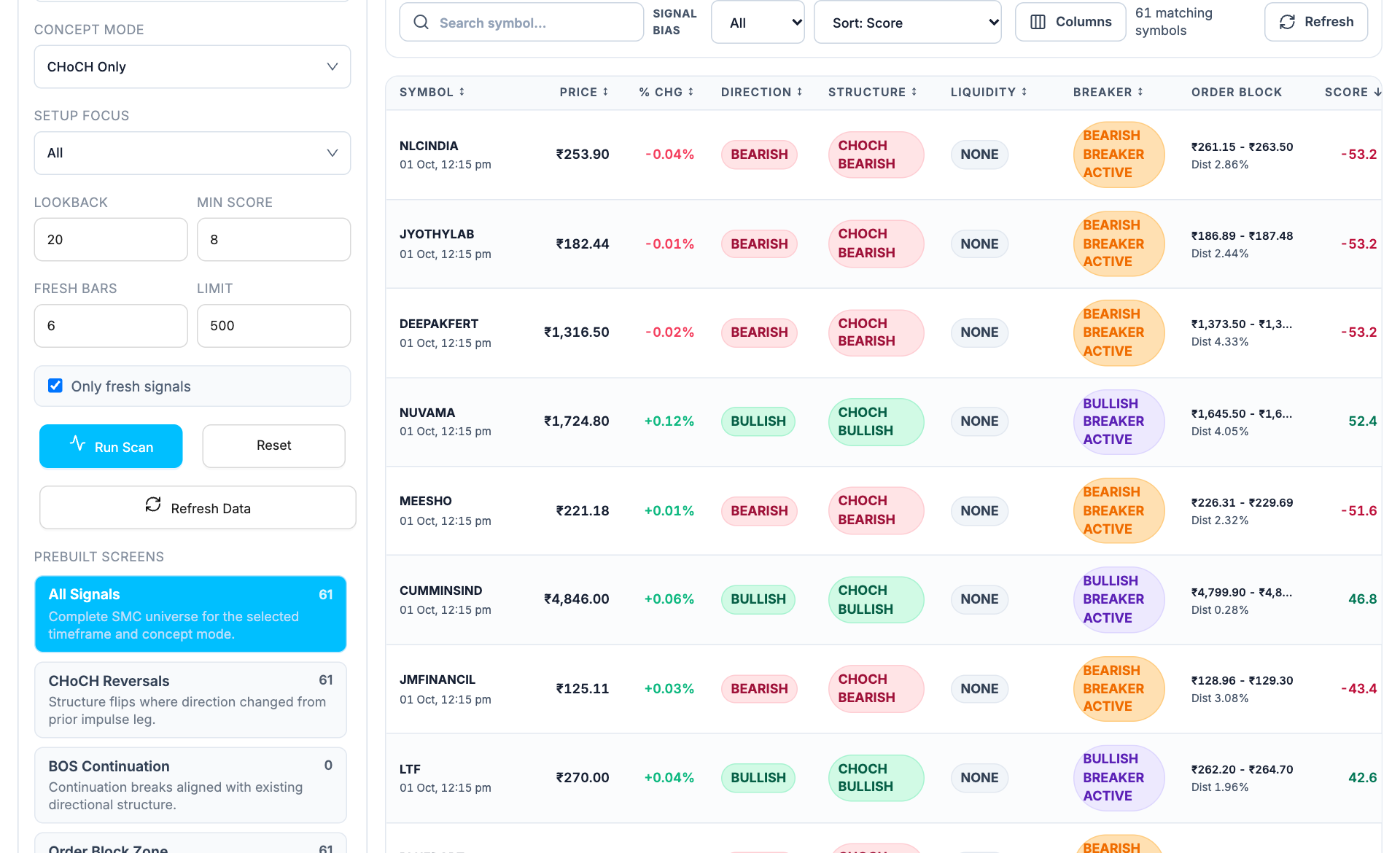Open the Setup Focus All dropdown

pyautogui.click(x=192, y=153)
